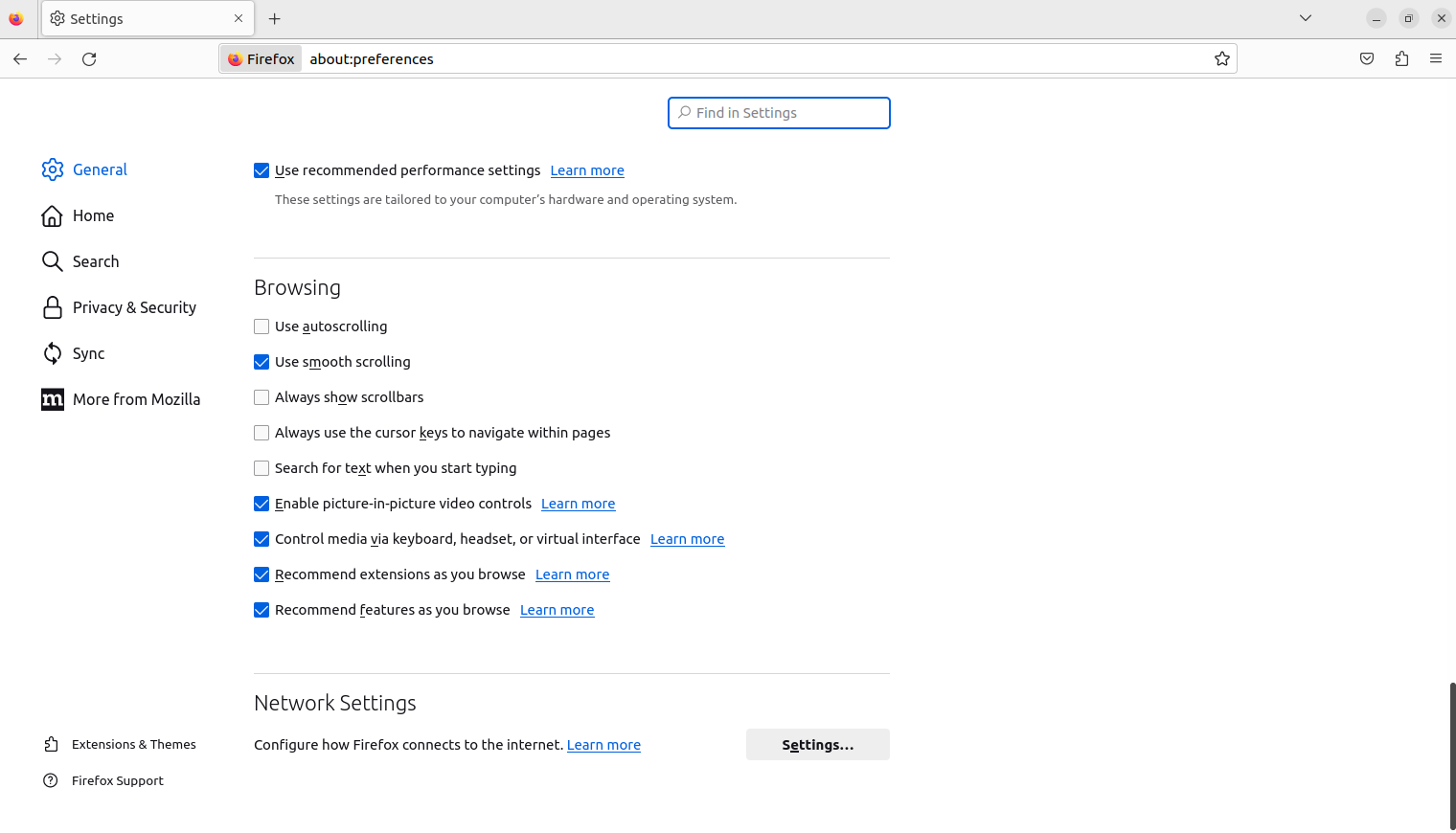The width and height of the screenshot is (1456, 833).
Task: Open the Save to Pocket icon
Action: (x=1367, y=59)
